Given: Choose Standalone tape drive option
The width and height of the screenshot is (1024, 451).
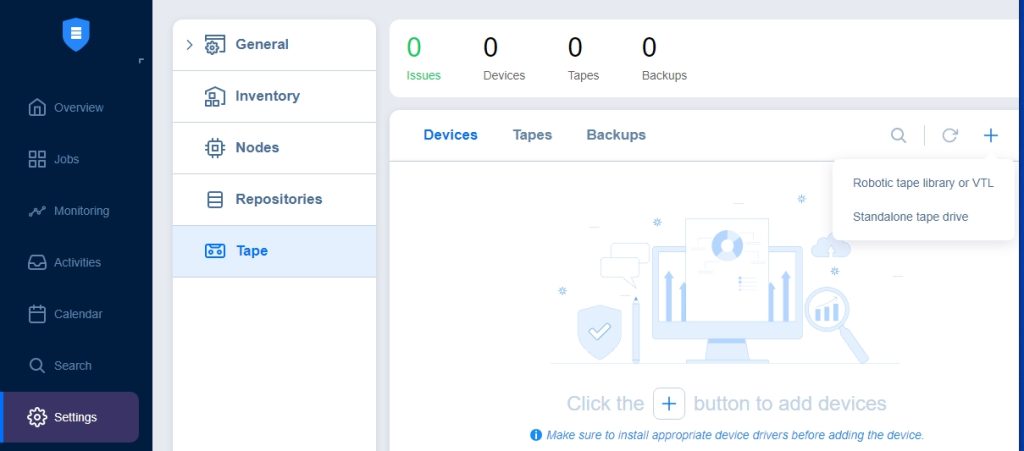Looking at the screenshot, I should tap(910, 217).
